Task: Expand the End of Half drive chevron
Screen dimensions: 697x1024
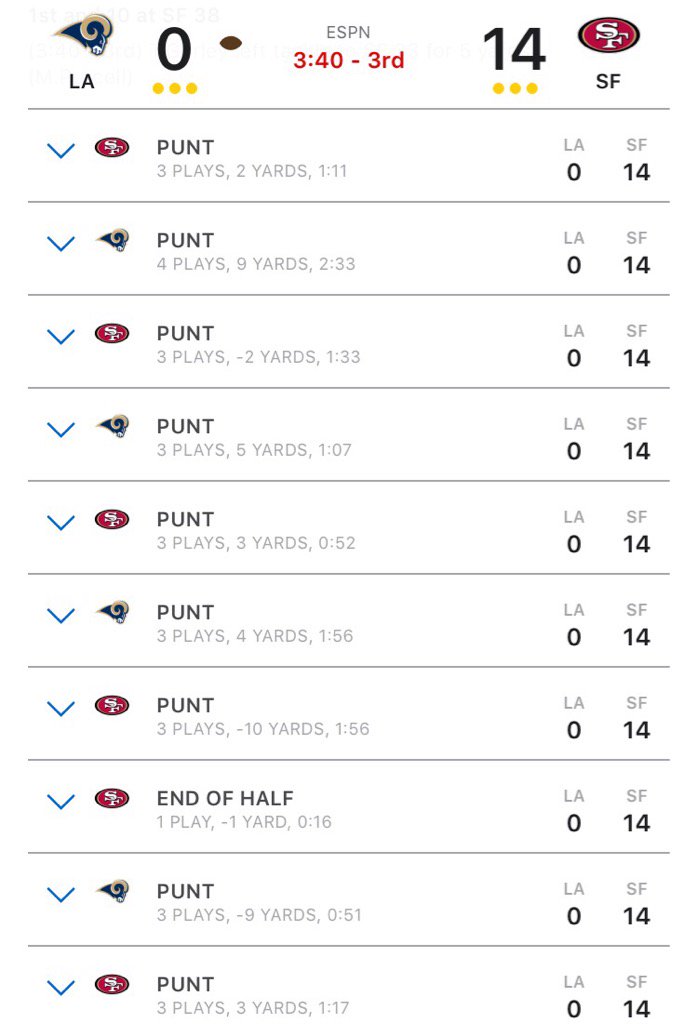Action: pos(61,801)
